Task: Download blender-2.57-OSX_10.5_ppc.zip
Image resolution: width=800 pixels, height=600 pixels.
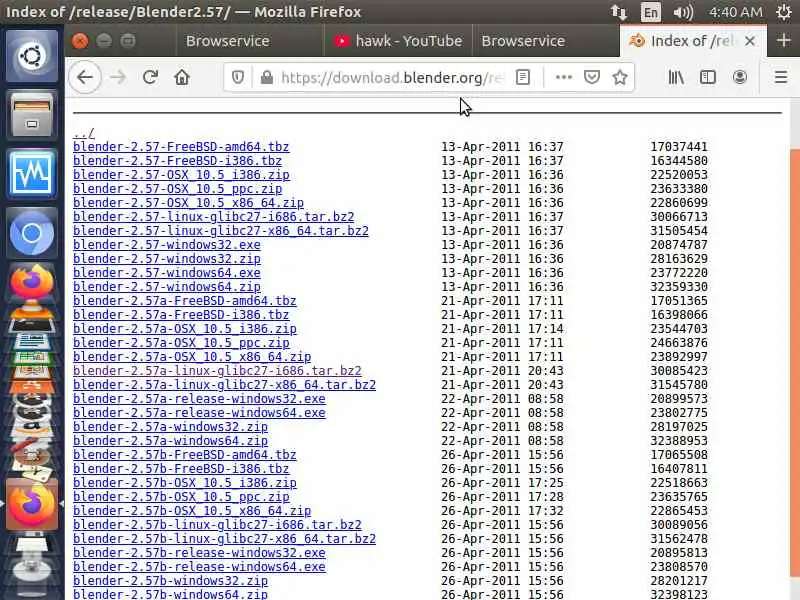Action: click(x=178, y=189)
